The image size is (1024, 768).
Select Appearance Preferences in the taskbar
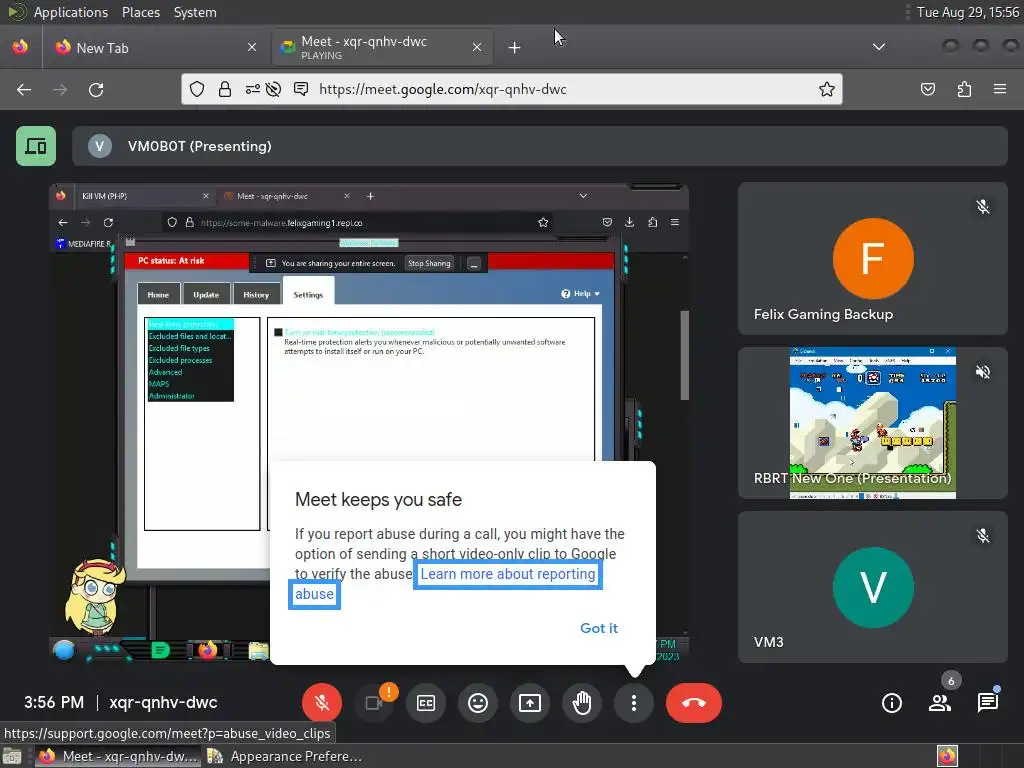(285, 756)
